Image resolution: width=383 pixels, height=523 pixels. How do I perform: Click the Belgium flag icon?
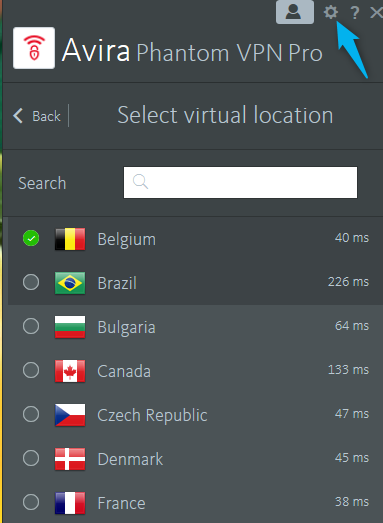pyautogui.click(x=70, y=239)
